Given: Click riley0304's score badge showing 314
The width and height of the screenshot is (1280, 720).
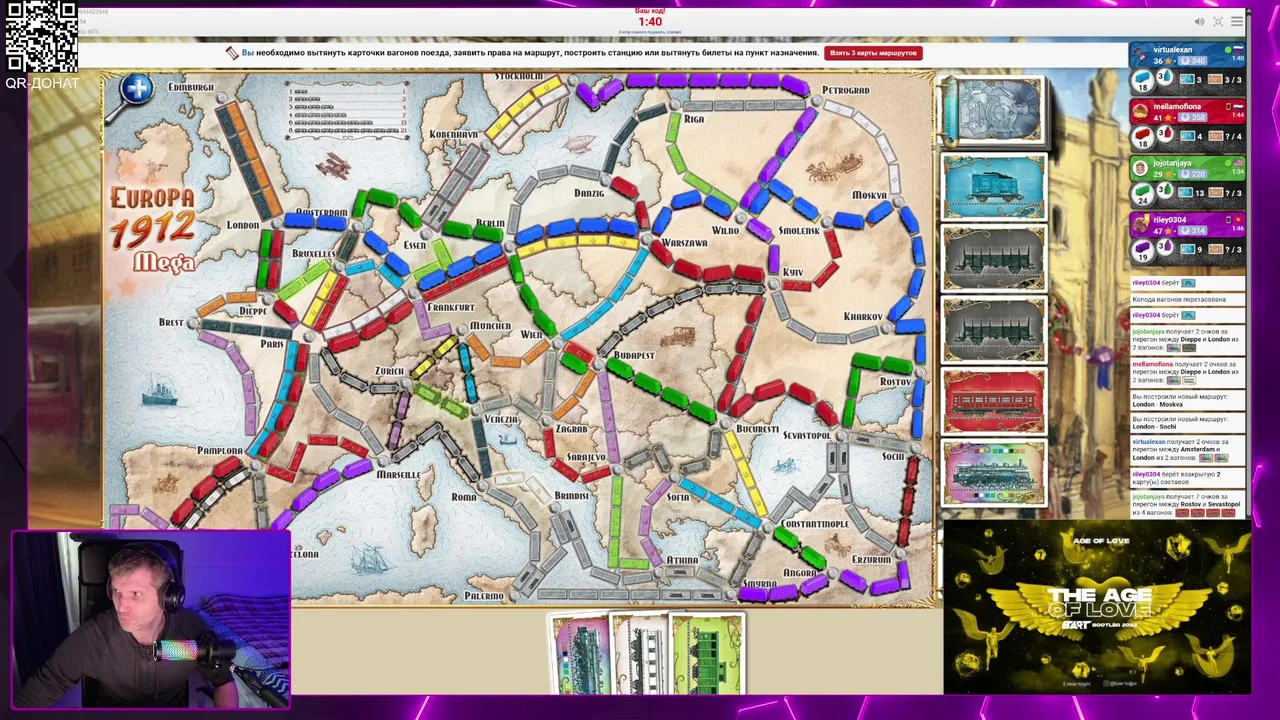Looking at the screenshot, I should tap(1193, 231).
